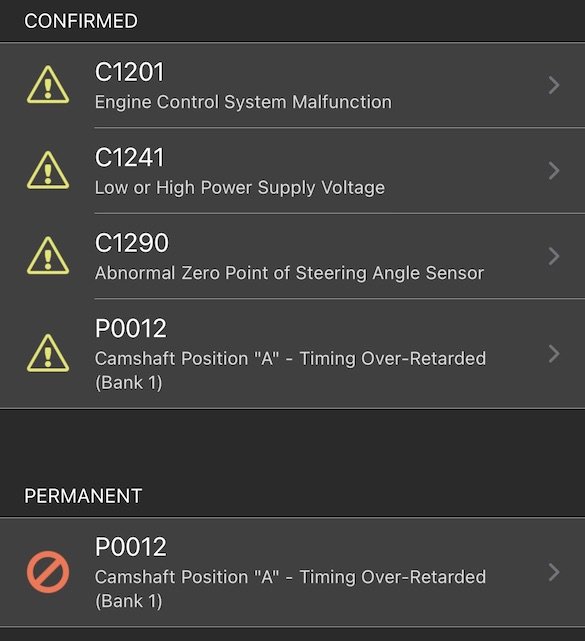Select the C1201 code title

click(130, 72)
